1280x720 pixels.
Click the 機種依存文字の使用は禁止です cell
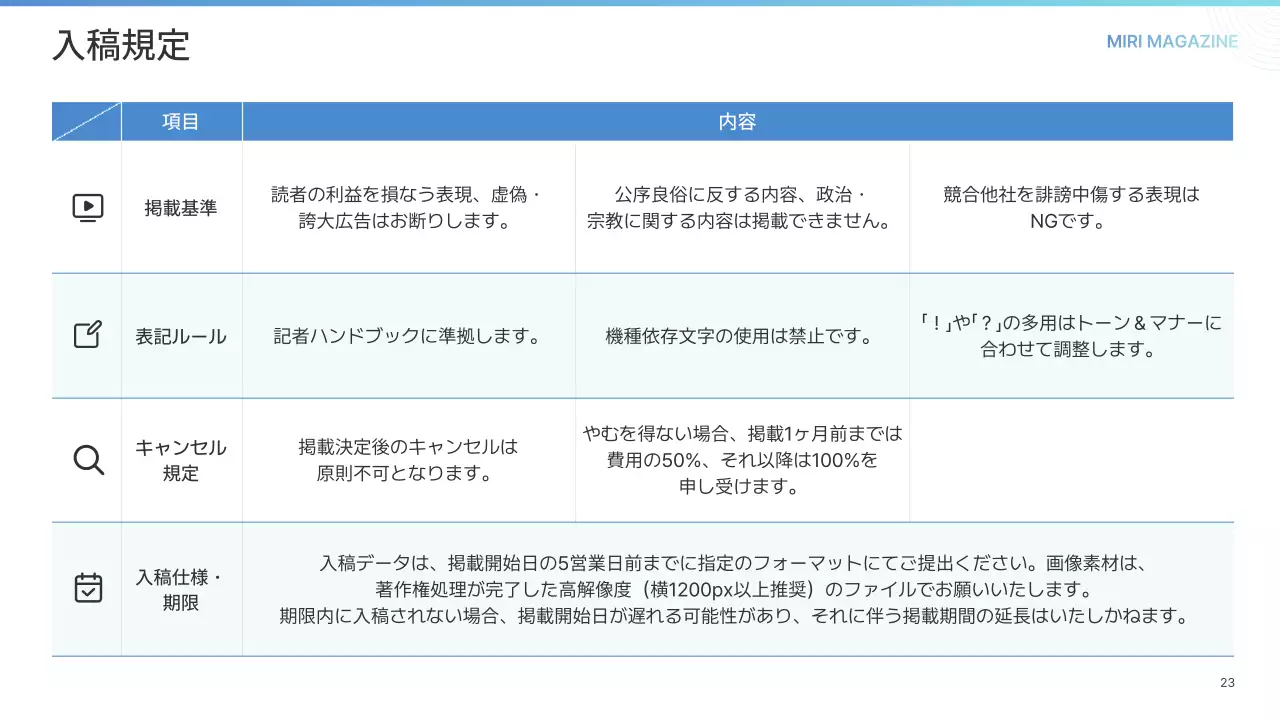(741, 336)
